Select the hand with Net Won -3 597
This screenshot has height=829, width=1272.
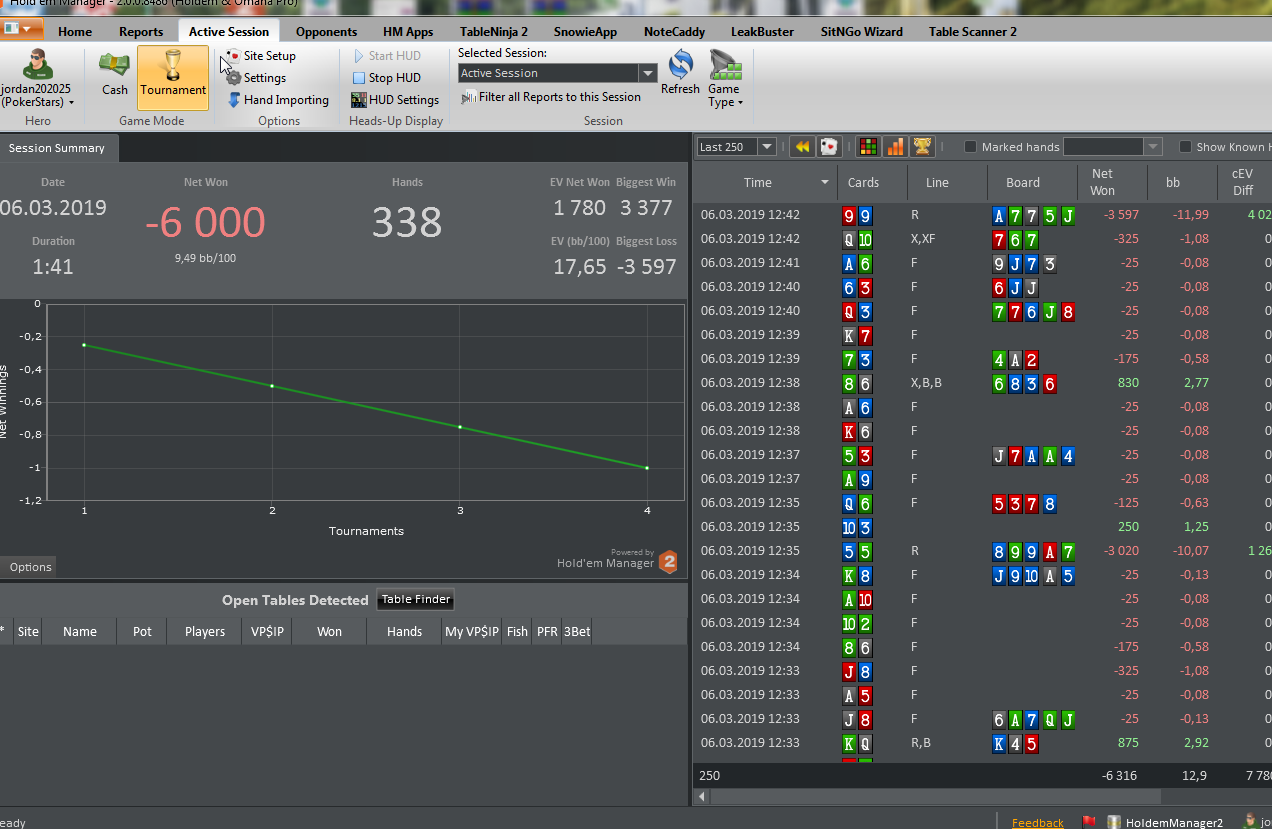click(982, 215)
